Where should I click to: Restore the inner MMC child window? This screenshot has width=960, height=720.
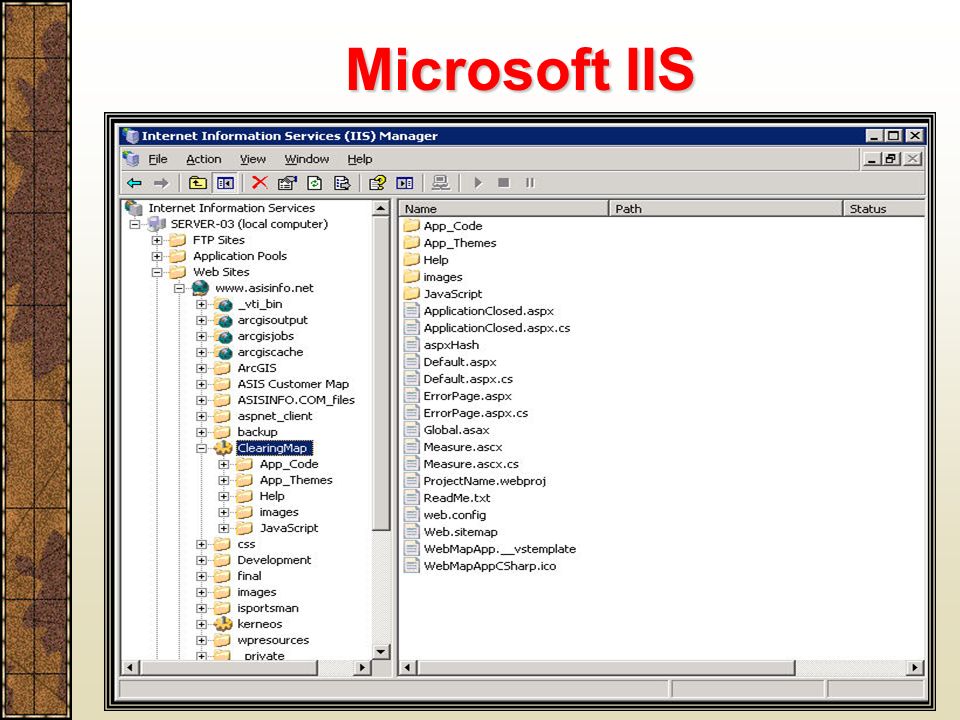[x=891, y=159]
